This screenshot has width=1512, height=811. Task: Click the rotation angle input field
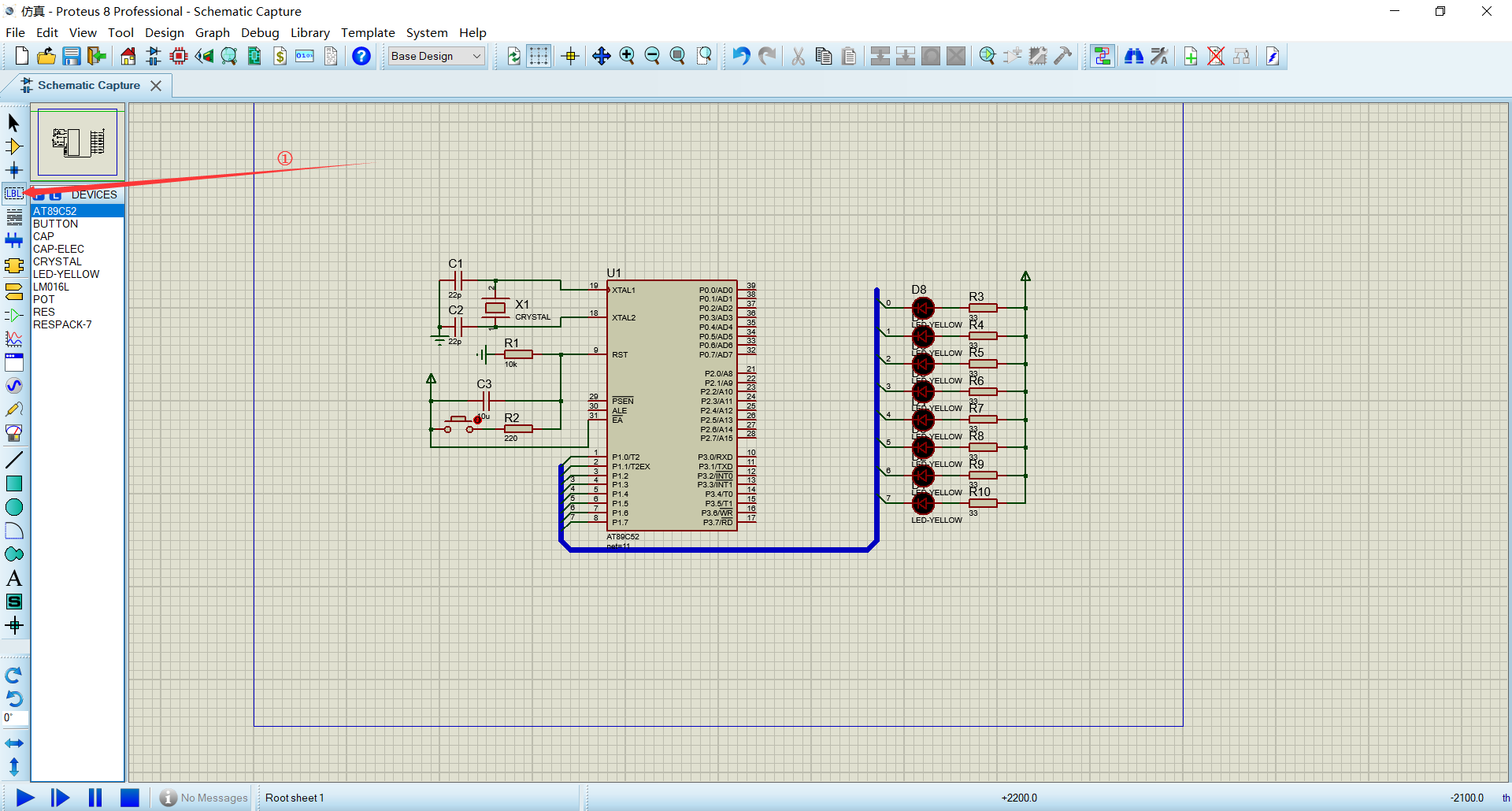pos(15,717)
